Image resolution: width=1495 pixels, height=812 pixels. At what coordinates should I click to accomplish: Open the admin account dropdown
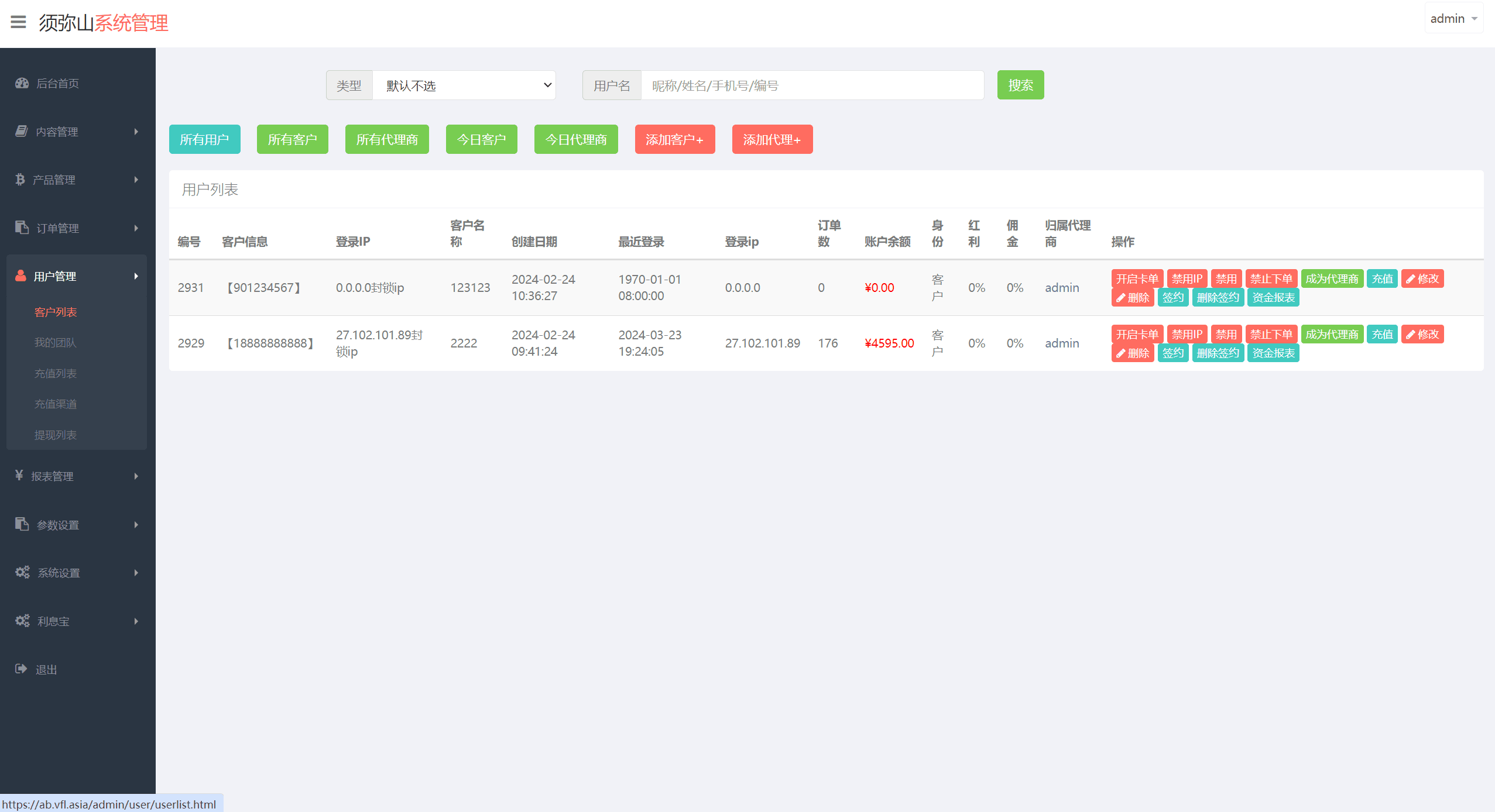pyautogui.click(x=1453, y=19)
